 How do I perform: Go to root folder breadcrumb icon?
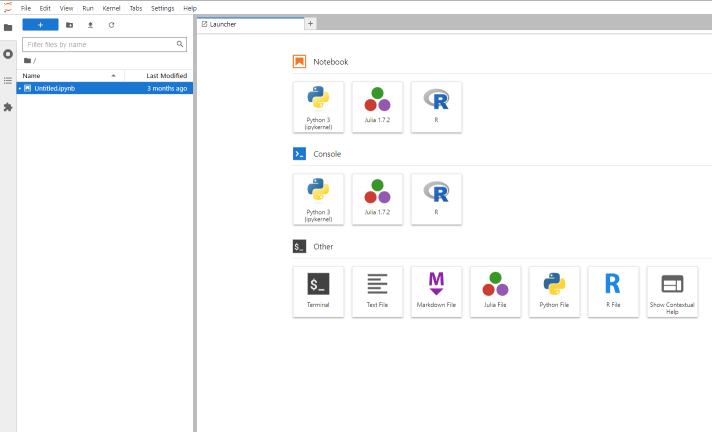(27, 60)
